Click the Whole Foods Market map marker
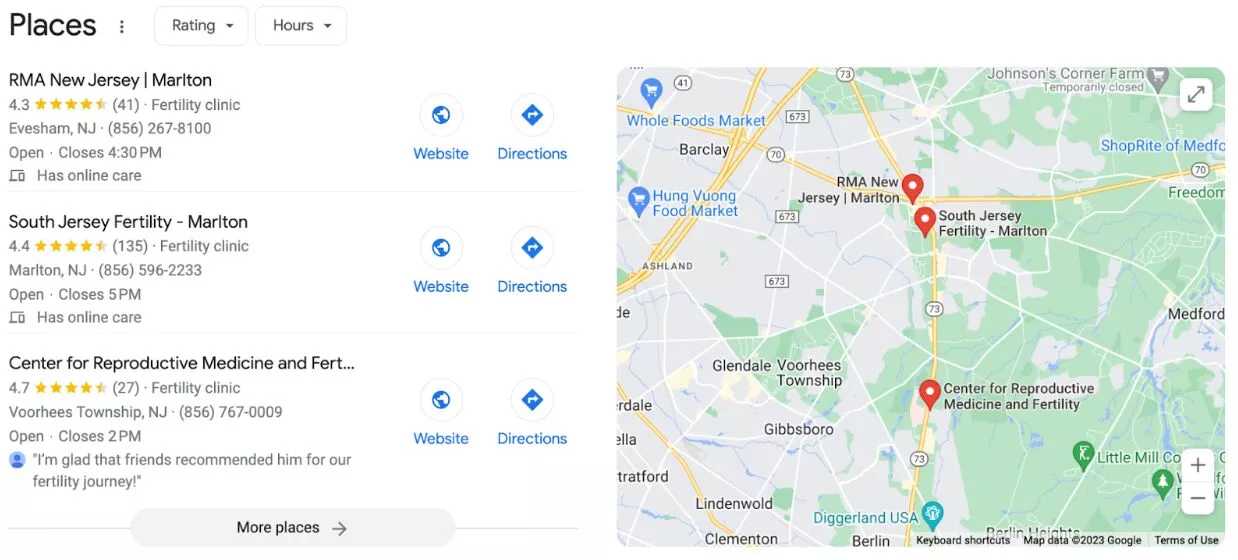The image size is (1238, 560). (x=651, y=93)
